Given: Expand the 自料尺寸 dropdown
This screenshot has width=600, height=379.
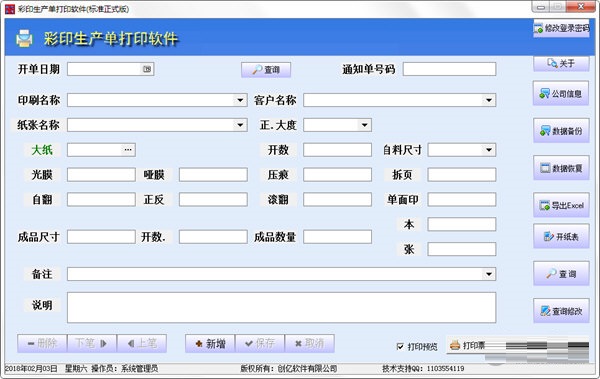Looking at the screenshot, I should [489, 150].
